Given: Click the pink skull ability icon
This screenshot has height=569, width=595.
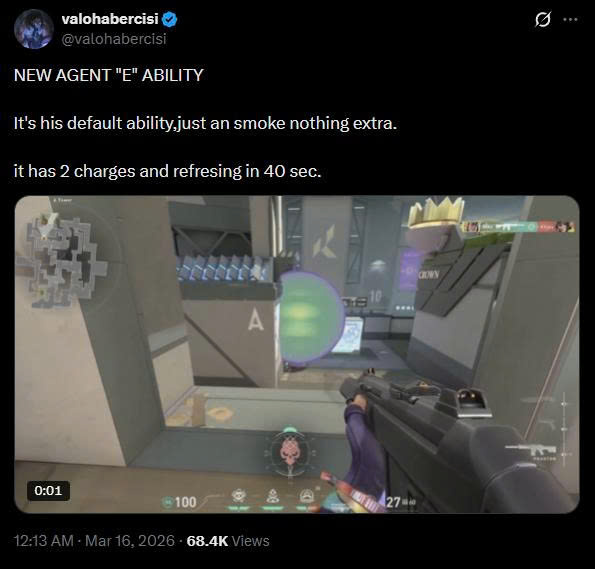Looking at the screenshot, I should coord(290,451).
